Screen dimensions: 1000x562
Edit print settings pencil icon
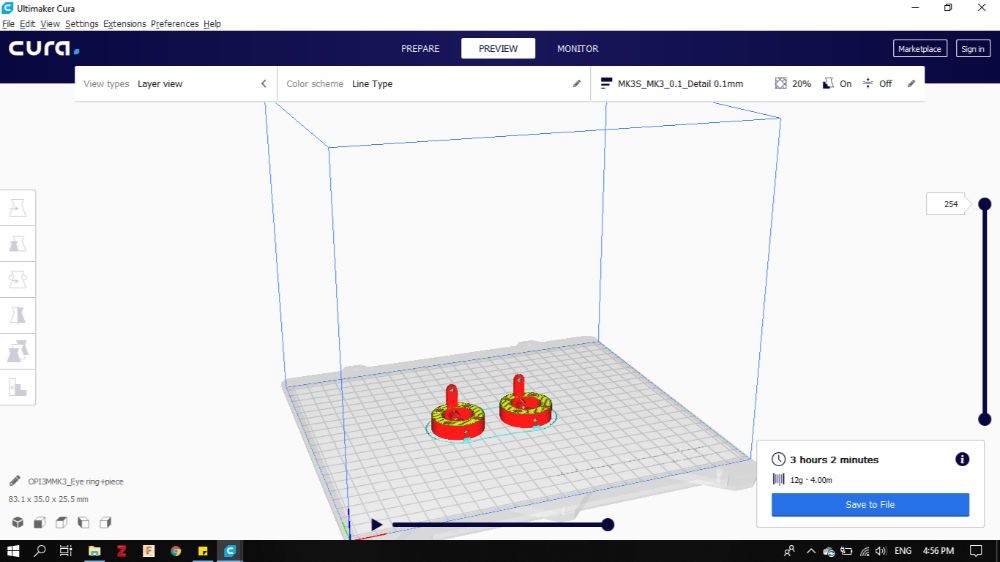[x=911, y=84]
